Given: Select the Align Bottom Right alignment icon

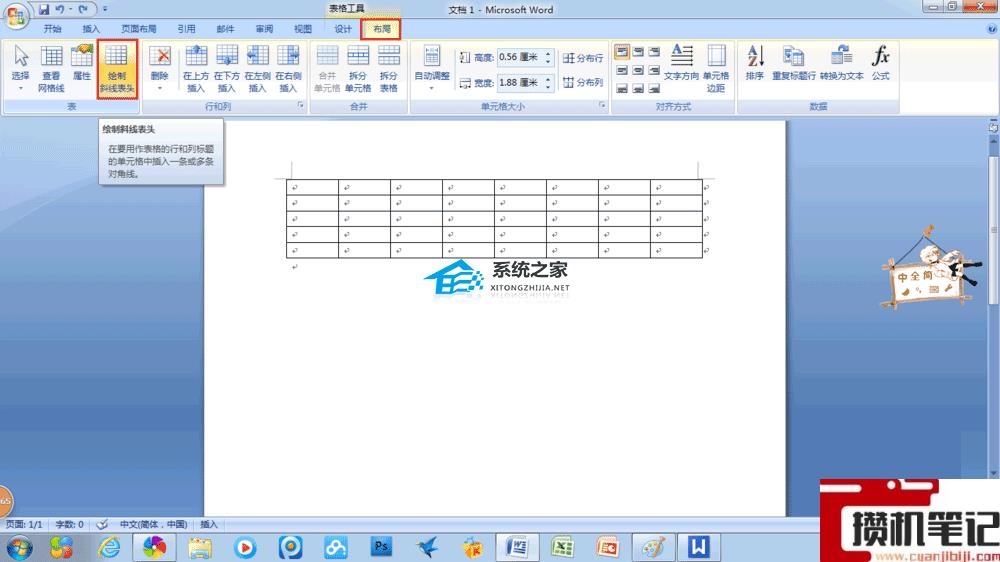Looking at the screenshot, I should pyautogui.click(x=654, y=88).
